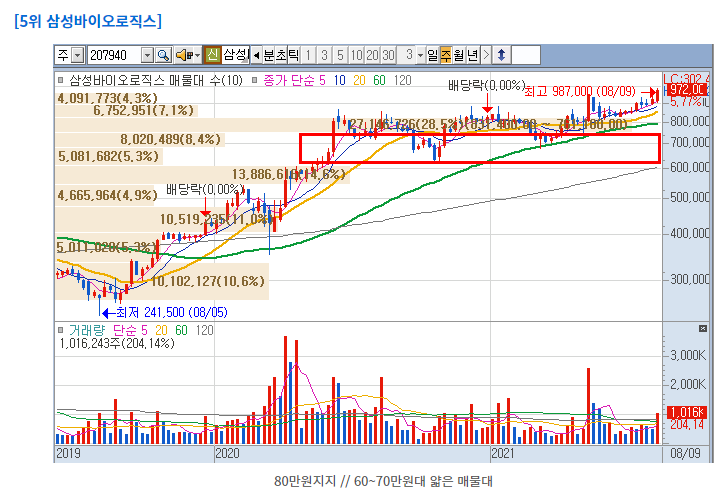Click interval button 20
This screenshot has width=727, height=499.
click(x=372, y=55)
